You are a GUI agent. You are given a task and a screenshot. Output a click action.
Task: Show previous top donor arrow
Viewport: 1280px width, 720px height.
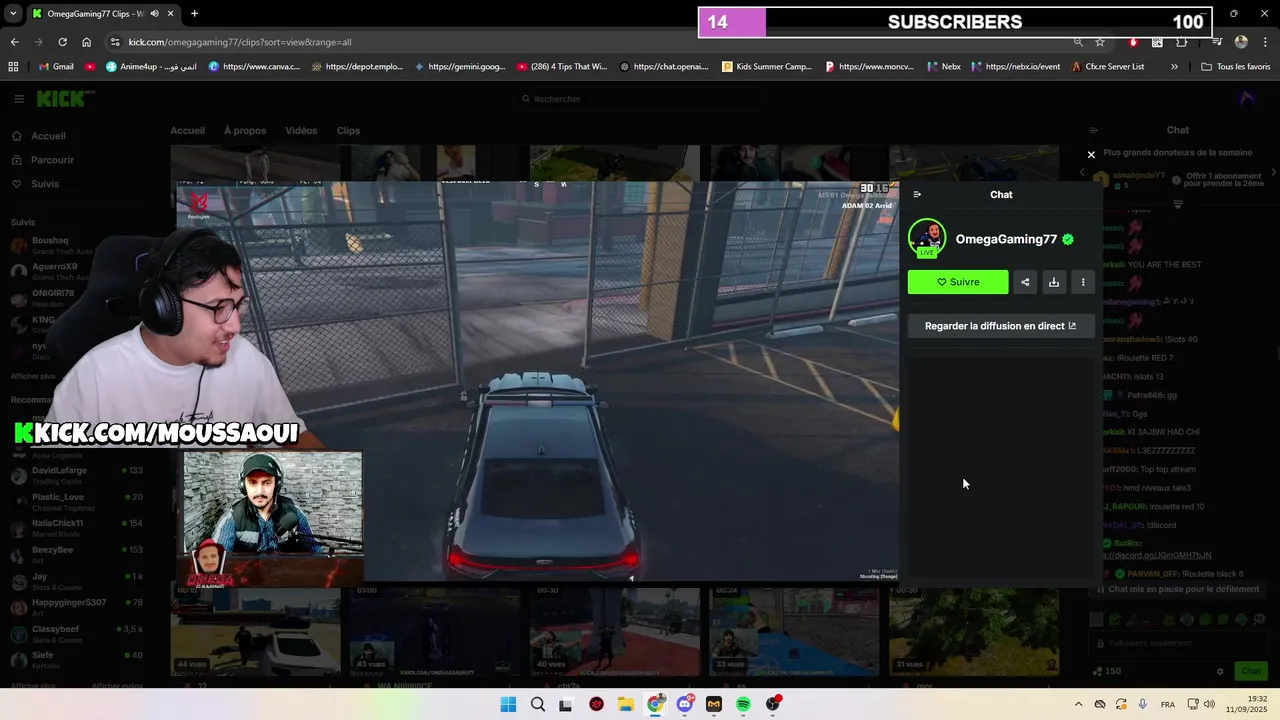point(1082,172)
